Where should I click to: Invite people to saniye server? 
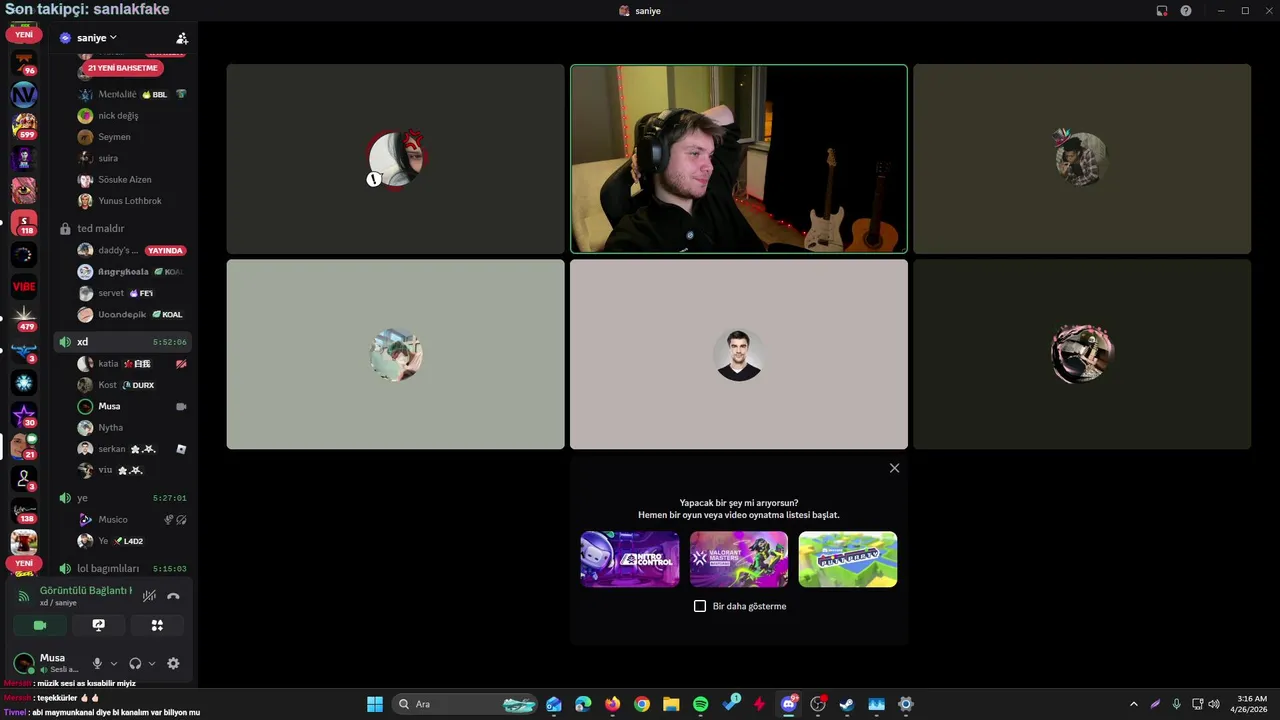(182, 38)
